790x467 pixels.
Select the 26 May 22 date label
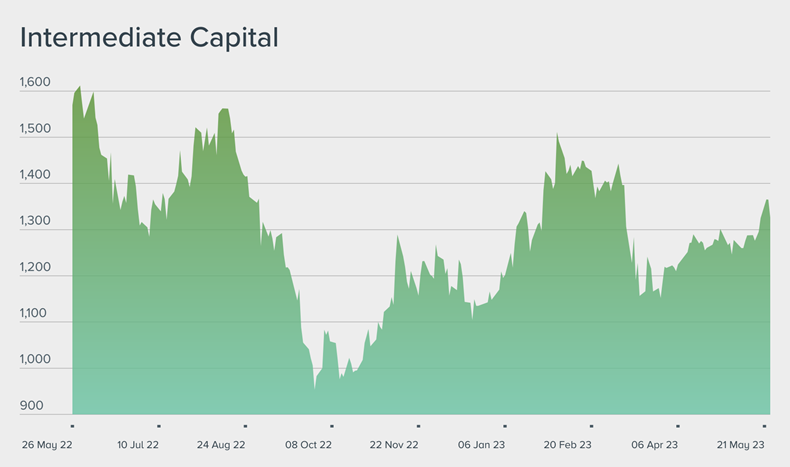[x=47, y=443]
